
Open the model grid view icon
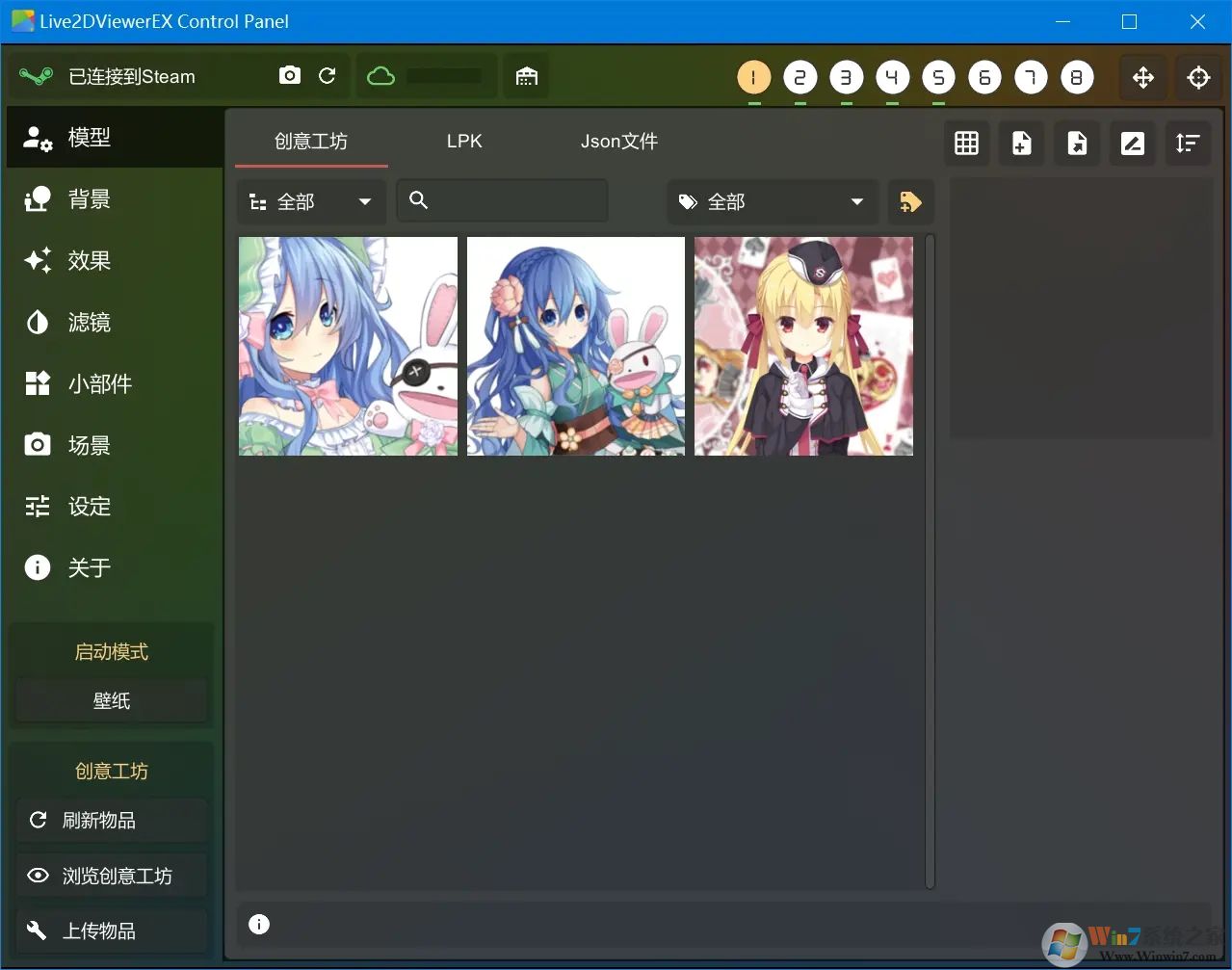coord(965,143)
